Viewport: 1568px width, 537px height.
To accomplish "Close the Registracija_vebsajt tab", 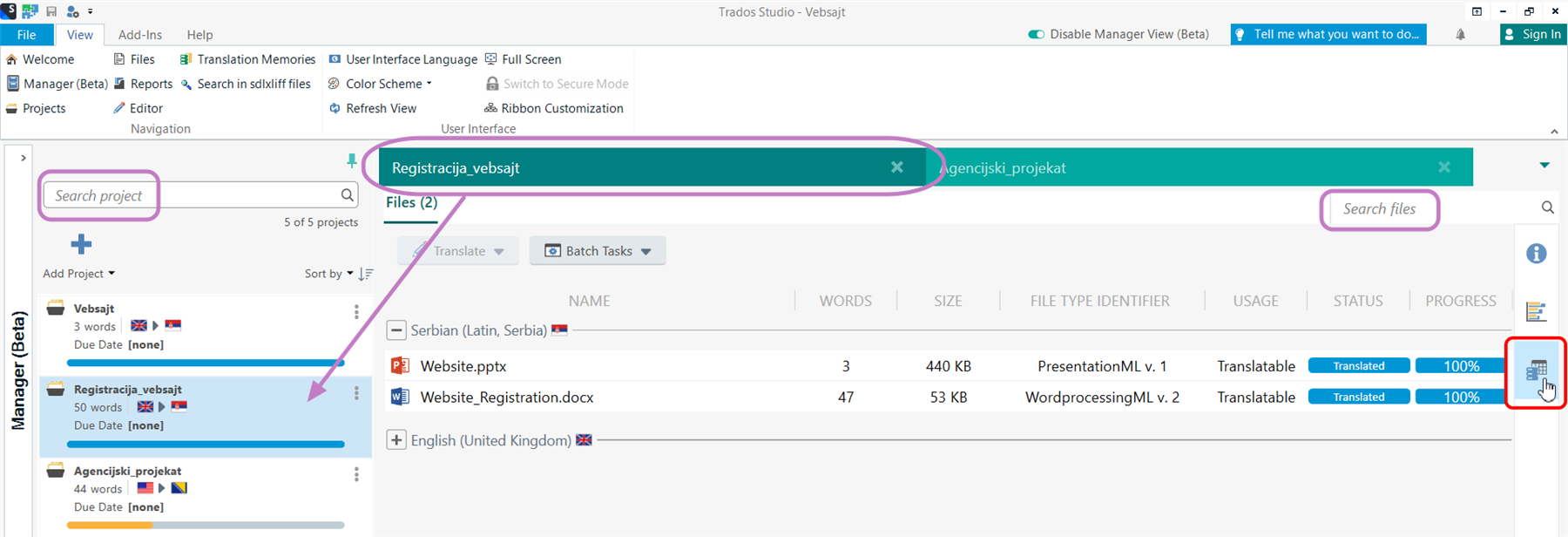I will click(x=897, y=167).
